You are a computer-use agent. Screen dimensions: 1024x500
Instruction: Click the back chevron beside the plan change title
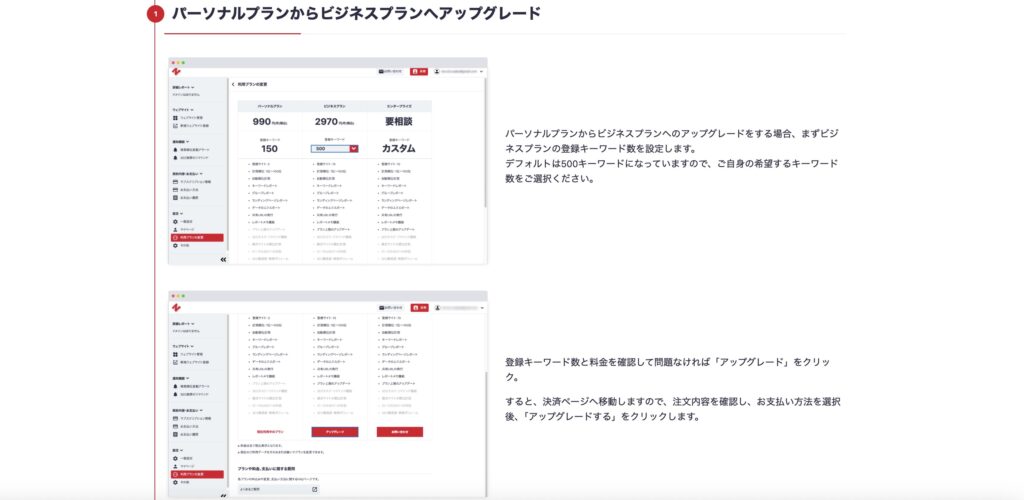(x=233, y=85)
